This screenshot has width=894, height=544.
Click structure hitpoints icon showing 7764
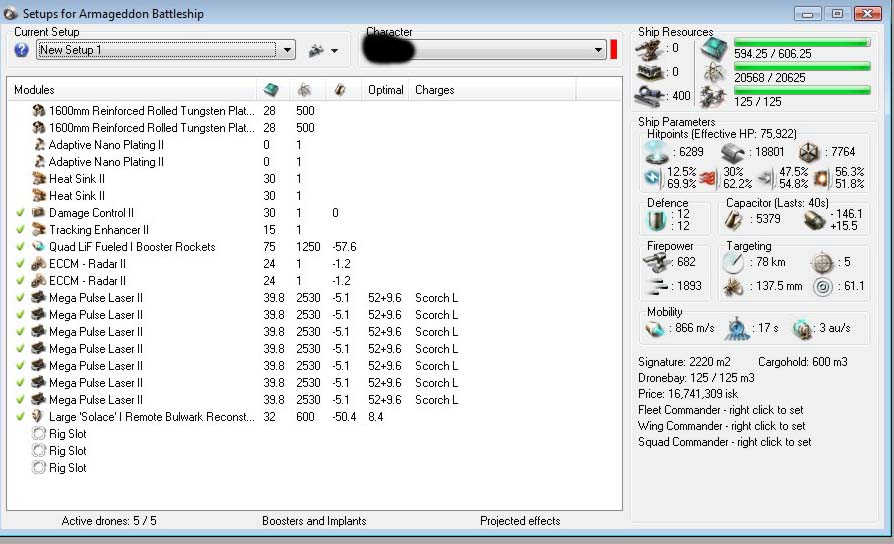pyautogui.click(x=808, y=153)
